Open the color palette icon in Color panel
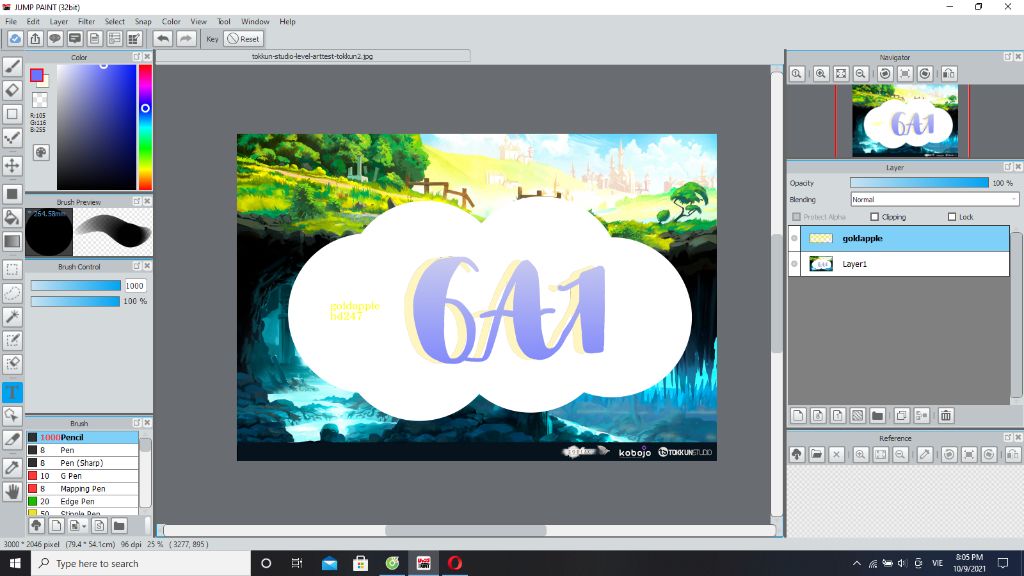The height and width of the screenshot is (576, 1024). (x=40, y=152)
